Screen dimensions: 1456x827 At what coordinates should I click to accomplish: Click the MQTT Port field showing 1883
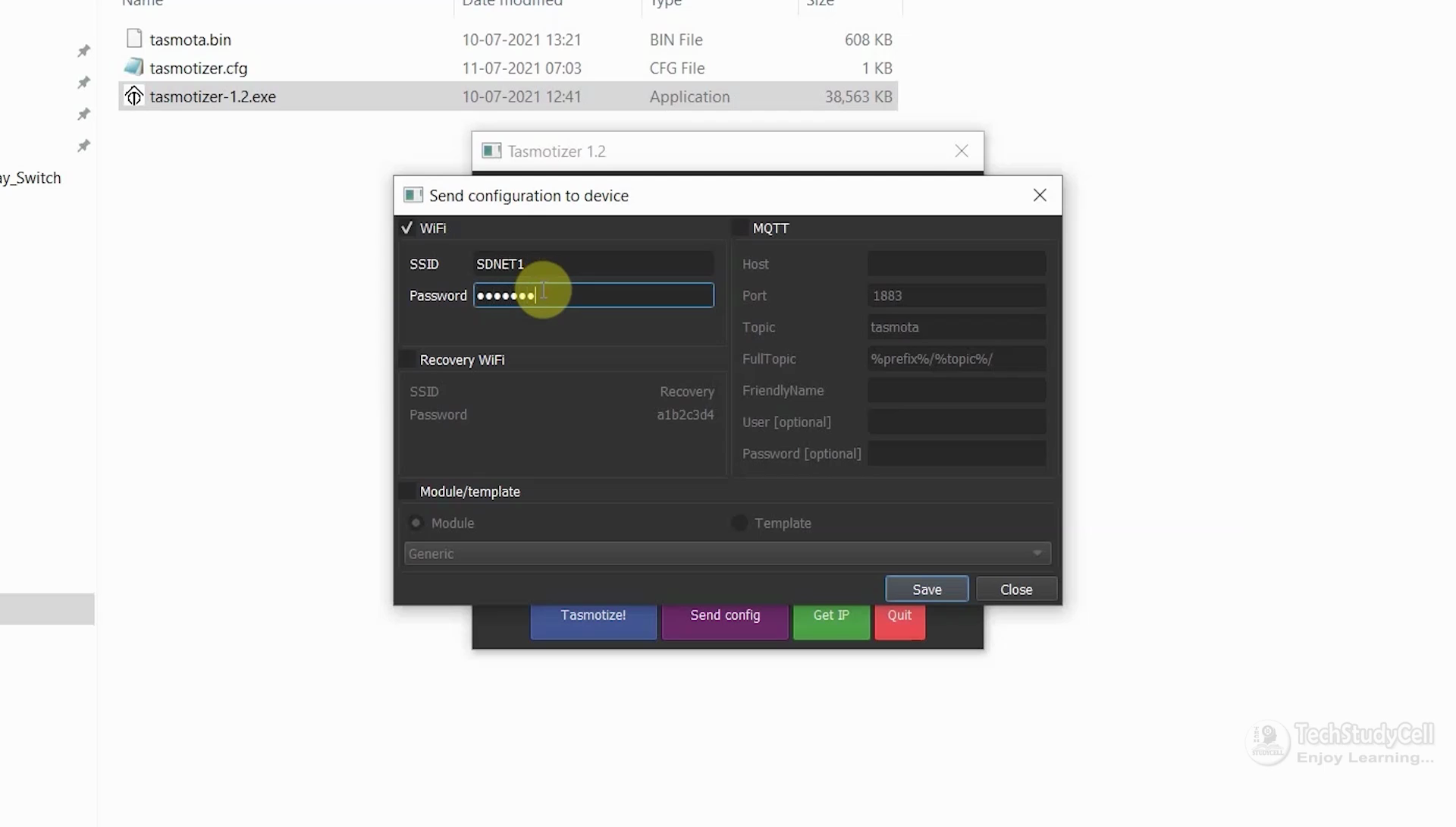click(957, 296)
